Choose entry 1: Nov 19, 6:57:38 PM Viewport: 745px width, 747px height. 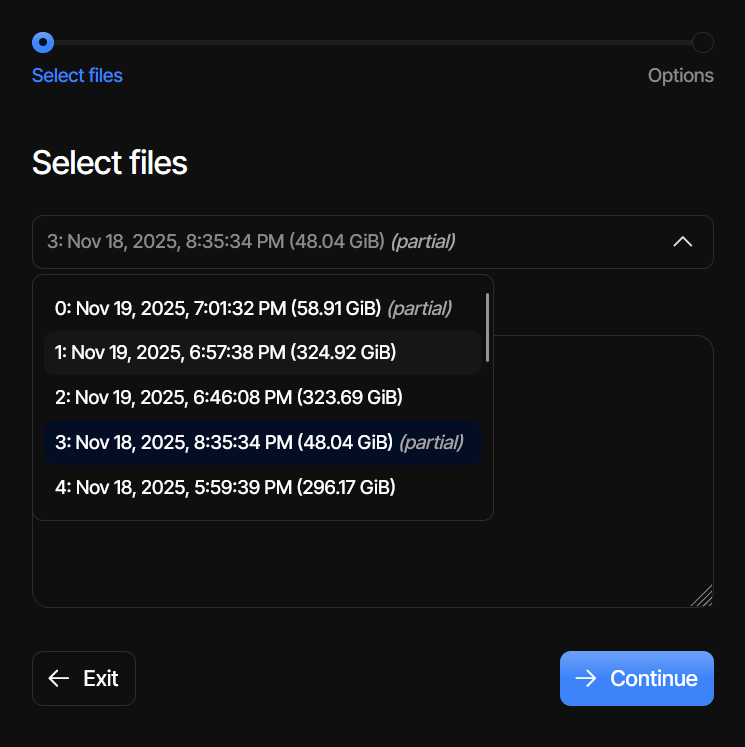pyautogui.click(x=226, y=352)
